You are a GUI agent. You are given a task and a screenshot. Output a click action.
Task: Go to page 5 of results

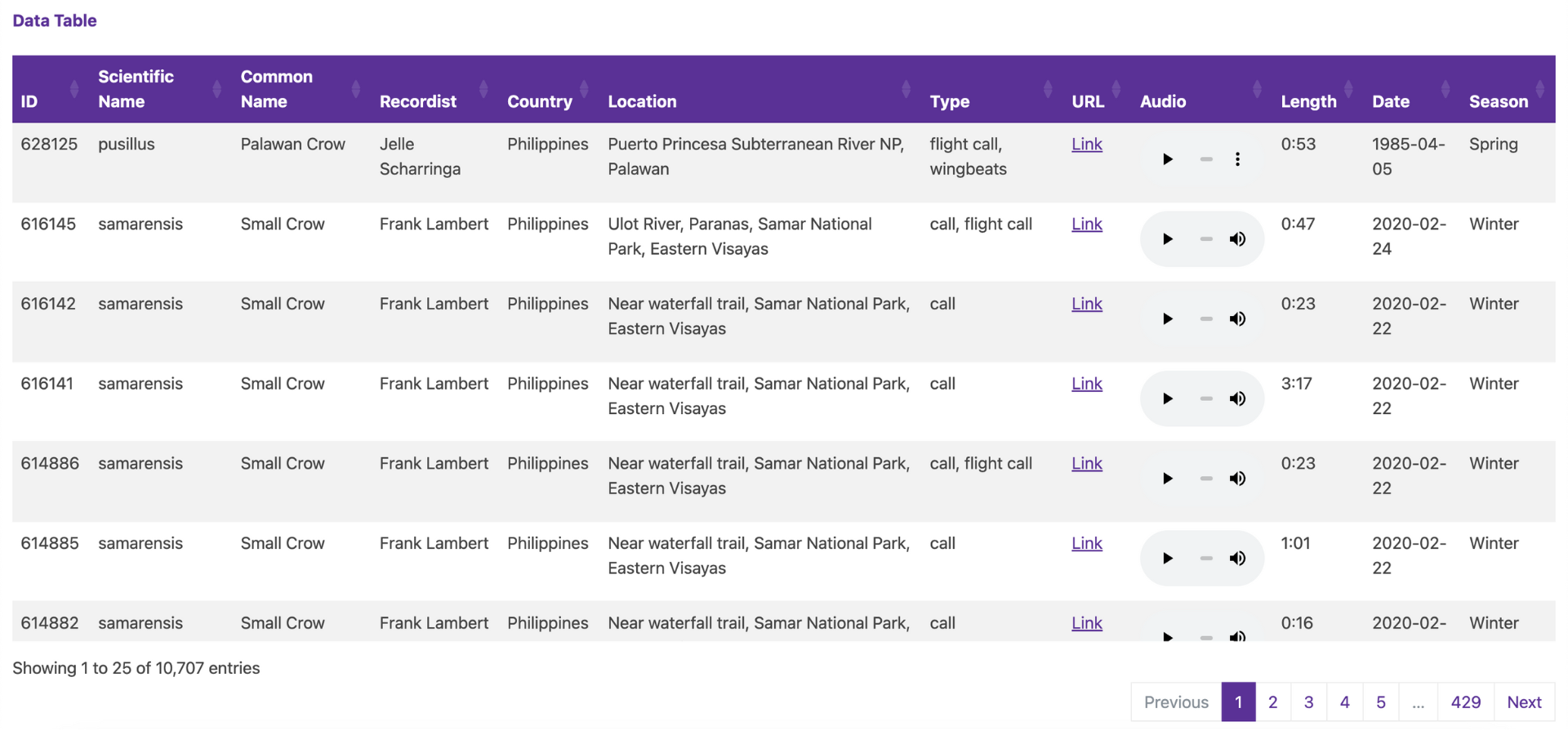[x=1381, y=702]
